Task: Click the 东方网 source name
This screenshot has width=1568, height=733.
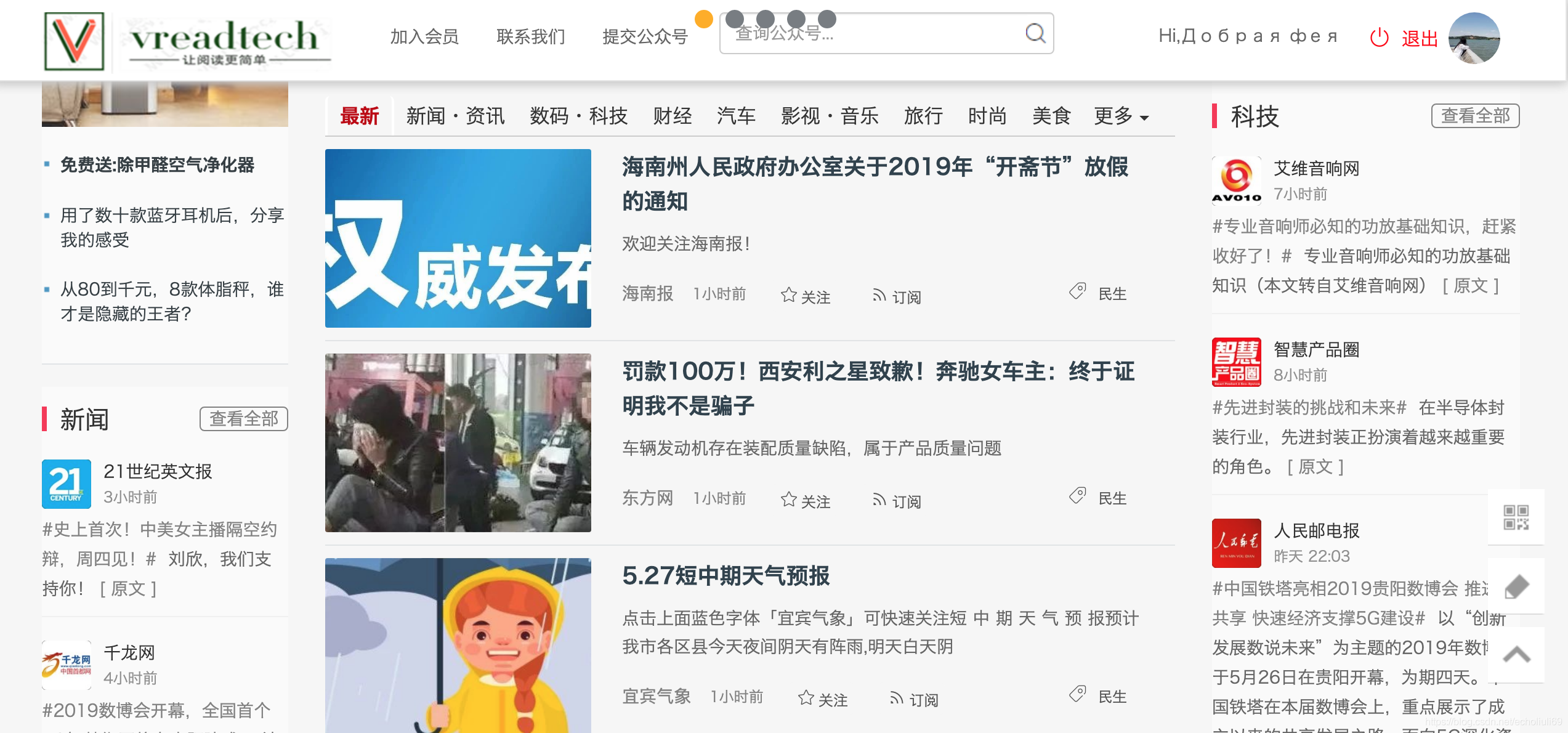Action: point(647,498)
